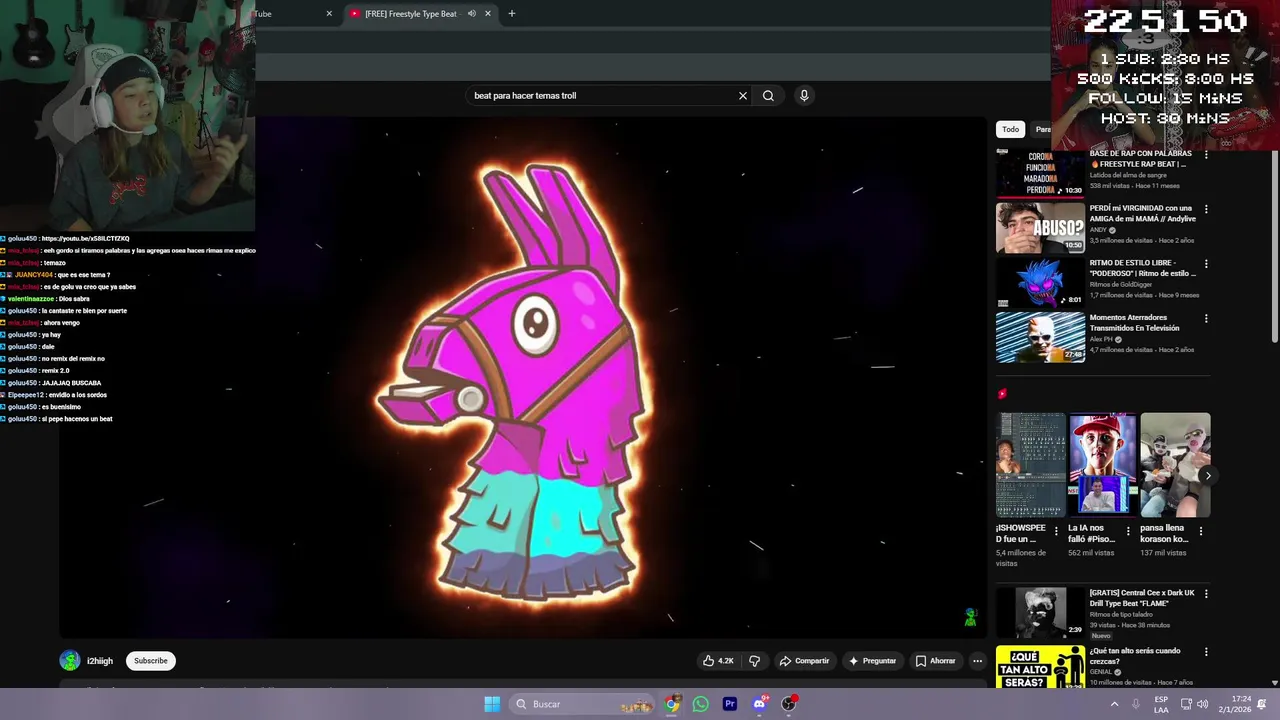Image resolution: width=1280 pixels, height=720 pixels.
Task: Open a new browser tab with the plus
Action: [512, 14]
